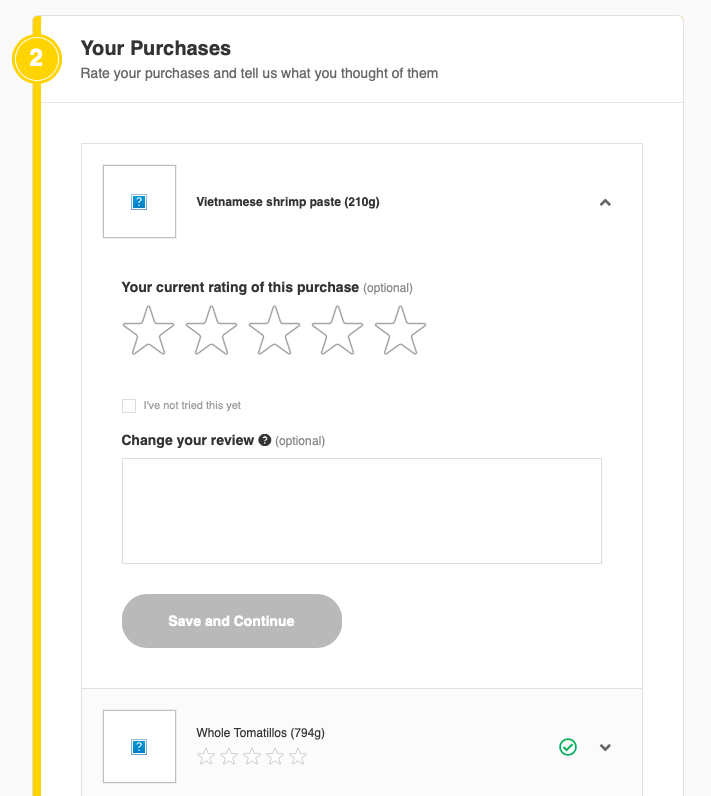Open Whole Tomatillos product thumbnail
The height and width of the screenshot is (796, 711).
[140, 746]
